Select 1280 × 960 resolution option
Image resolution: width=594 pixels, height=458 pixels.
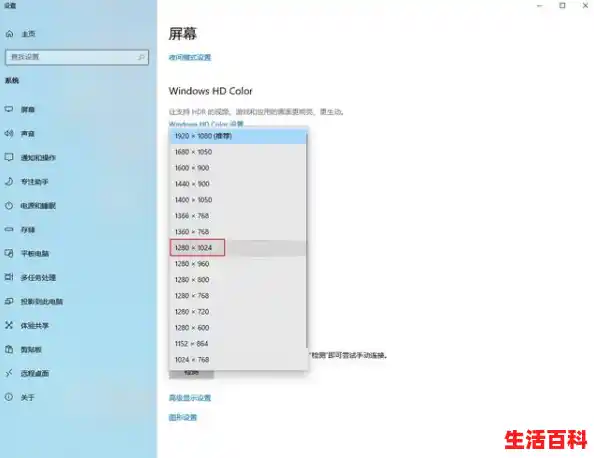(238, 264)
